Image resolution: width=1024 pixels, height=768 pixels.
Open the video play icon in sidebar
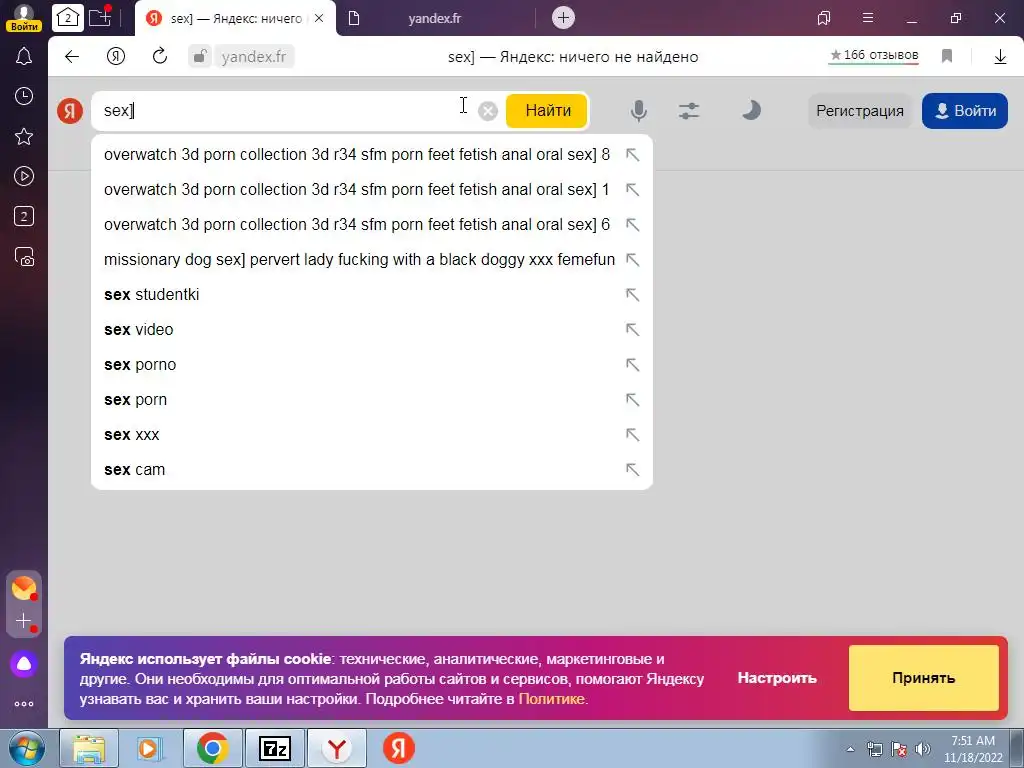pyautogui.click(x=24, y=176)
